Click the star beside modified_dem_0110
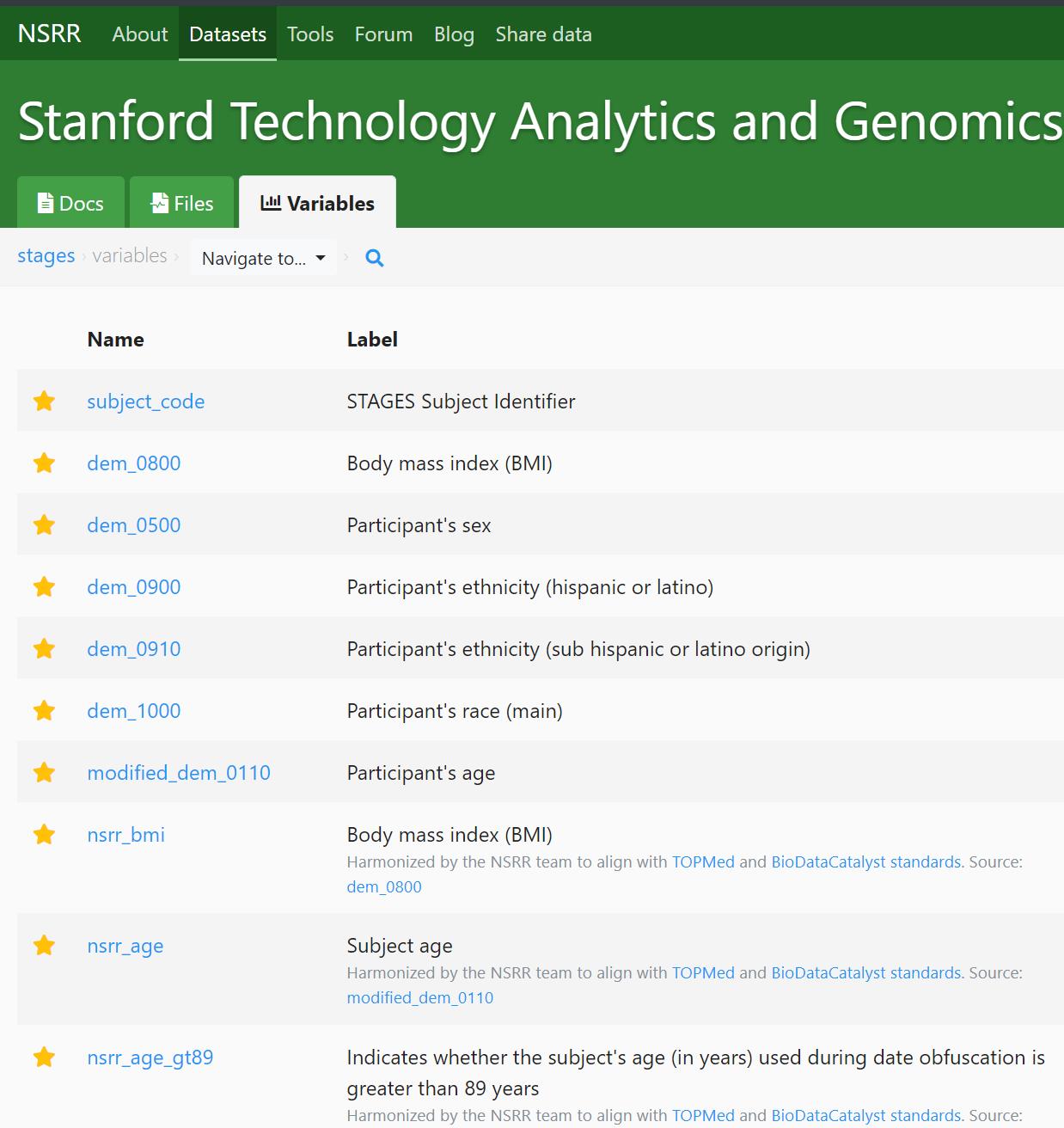Image resolution: width=1064 pixels, height=1128 pixels. (44, 773)
